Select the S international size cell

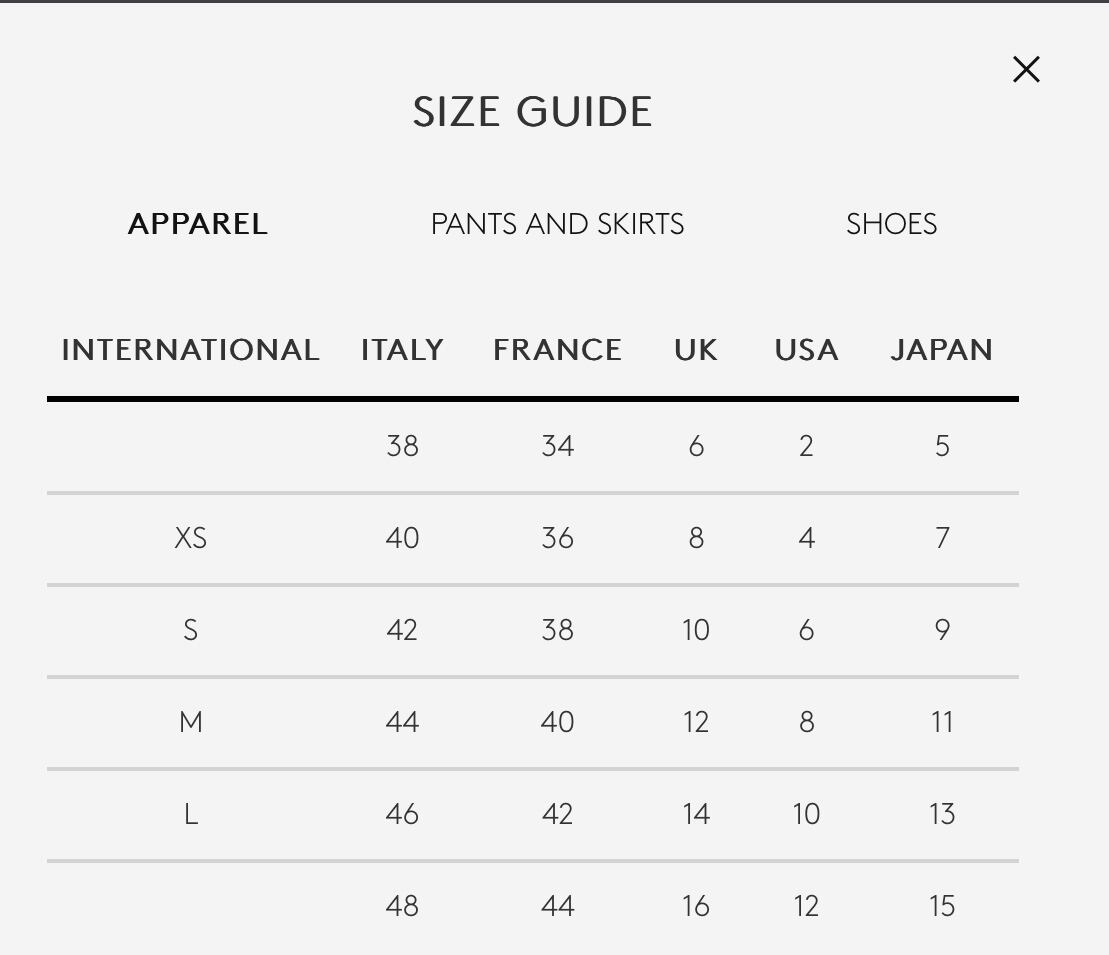point(190,630)
